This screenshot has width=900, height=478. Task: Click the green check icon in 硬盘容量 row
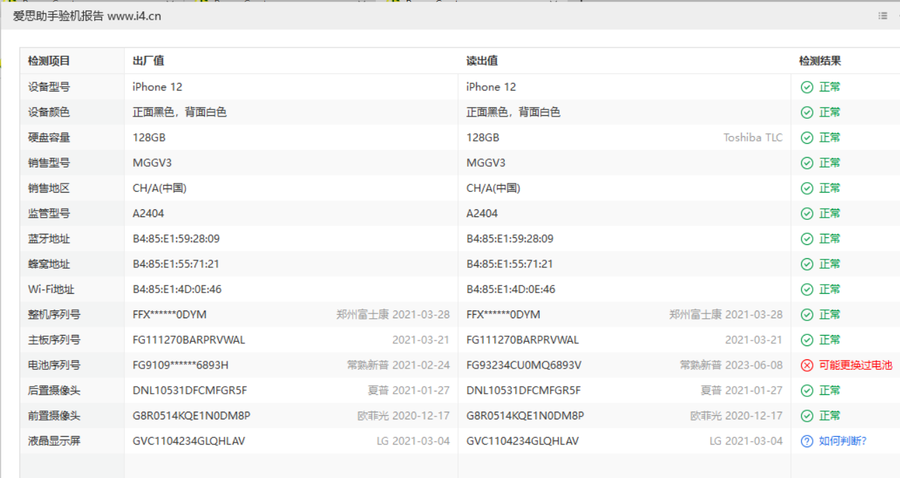(x=807, y=138)
